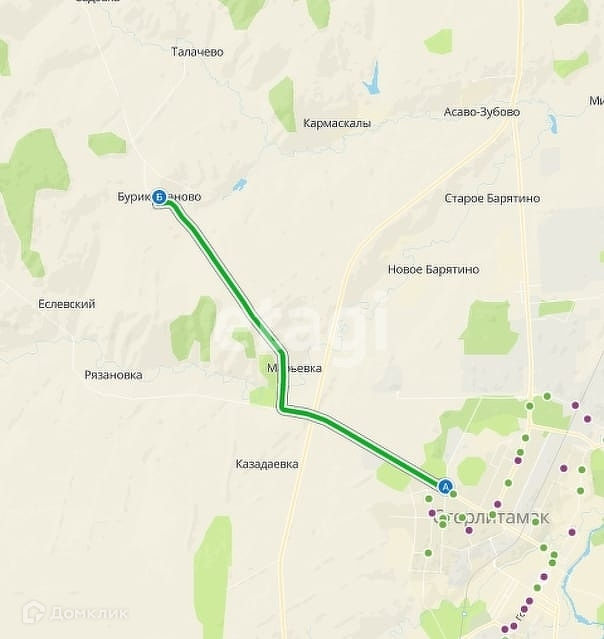This screenshot has height=639, width=604.
Task: Click route start marker A
Action: (445, 486)
